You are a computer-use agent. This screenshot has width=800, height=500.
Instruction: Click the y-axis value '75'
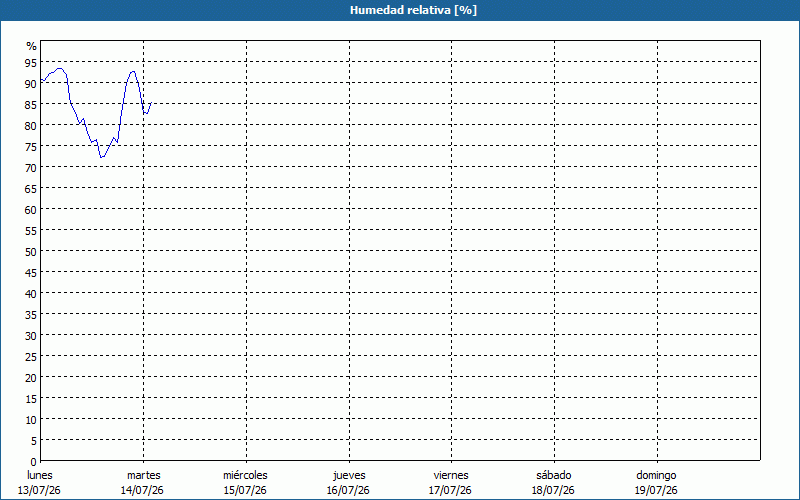(x=31, y=147)
